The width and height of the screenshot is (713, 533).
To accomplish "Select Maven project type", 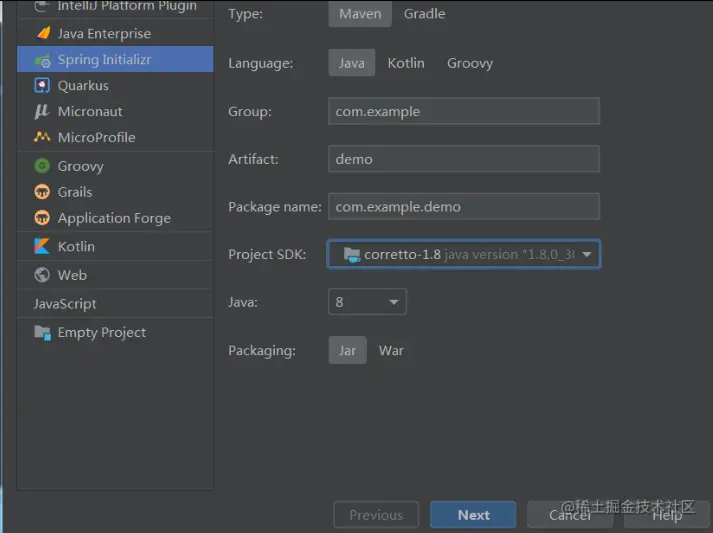I will 360,14.
